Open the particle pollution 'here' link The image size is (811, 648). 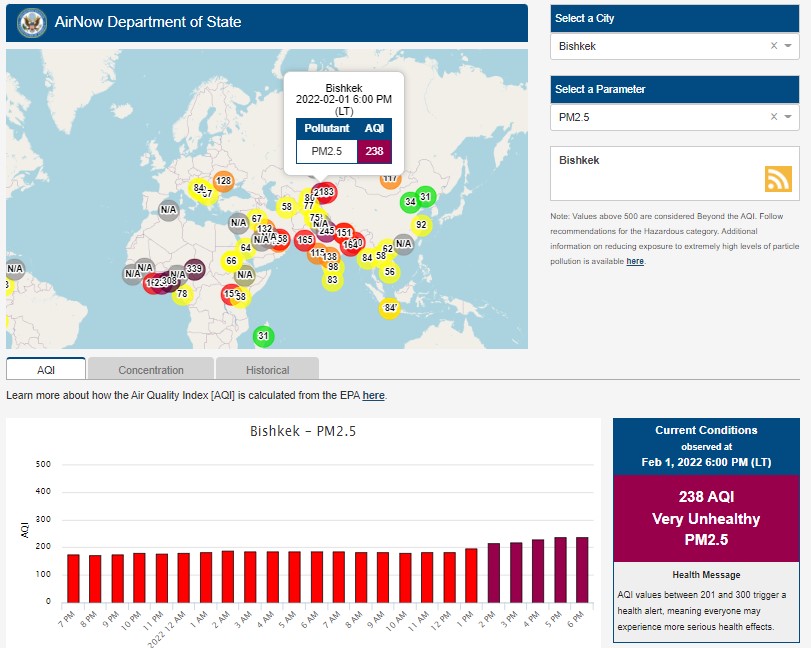pyautogui.click(x=635, y=261)
